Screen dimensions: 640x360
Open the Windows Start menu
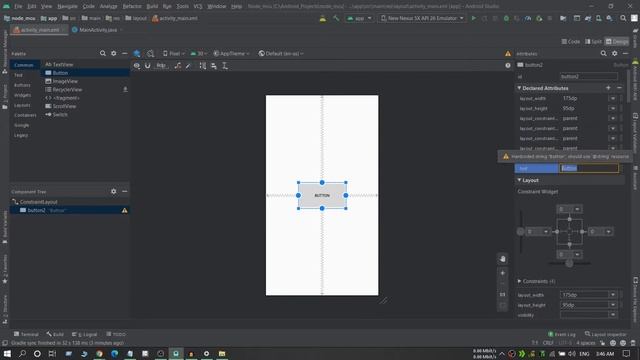click(x=7, y=353)
